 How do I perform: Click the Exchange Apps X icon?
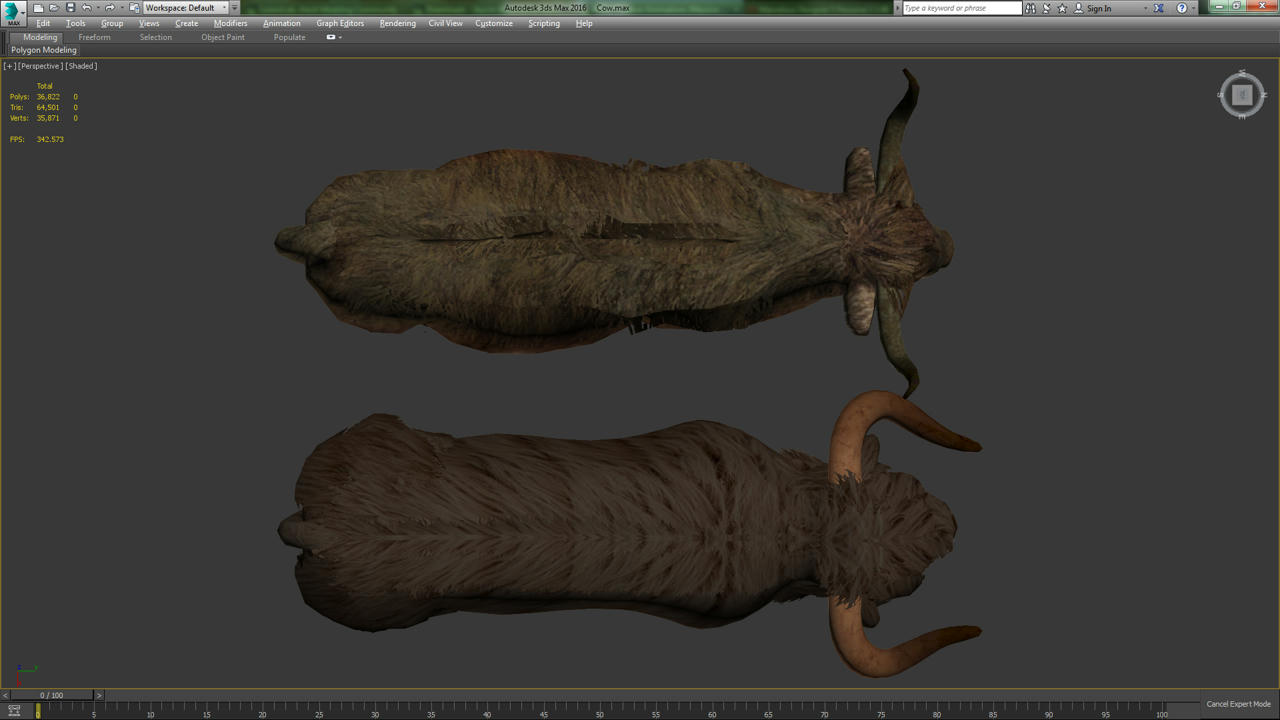click(1159, 8)
